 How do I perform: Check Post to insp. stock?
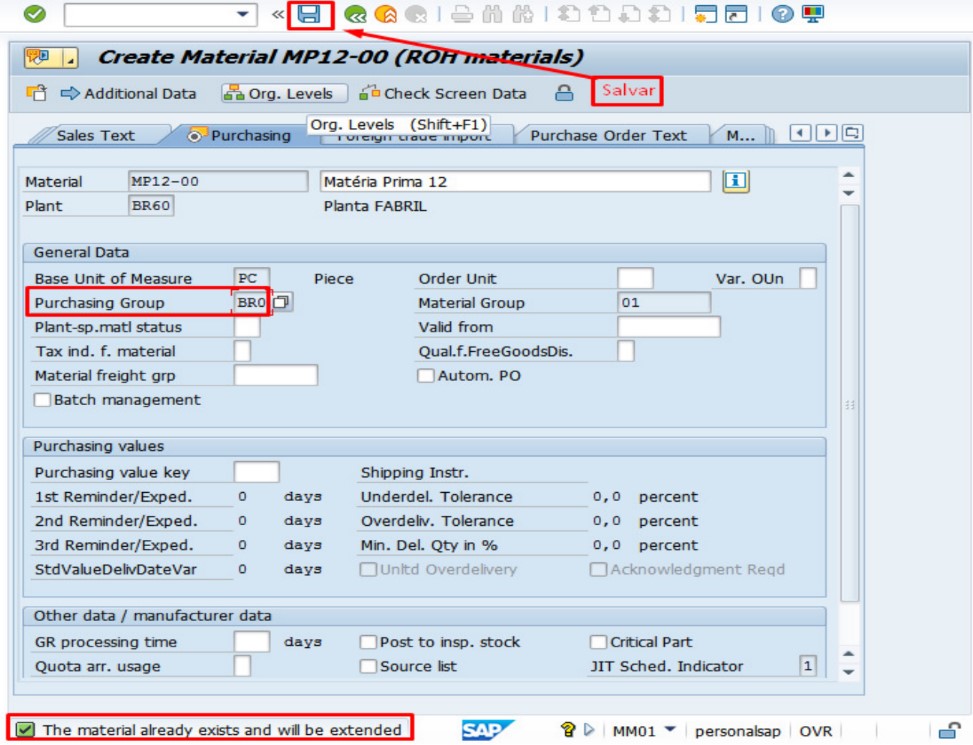point(368,641)
